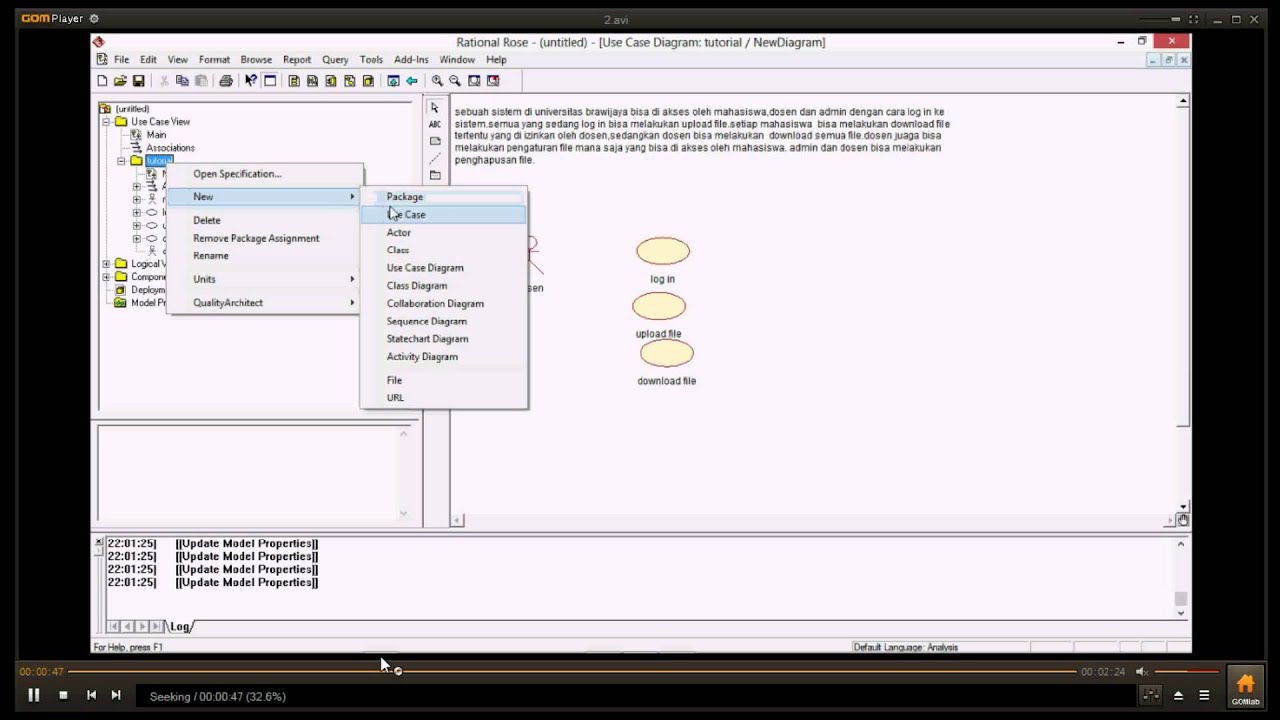Undo fit in window icon
The width and height of the screenshot is (1280, 720).
pos(493,81)
